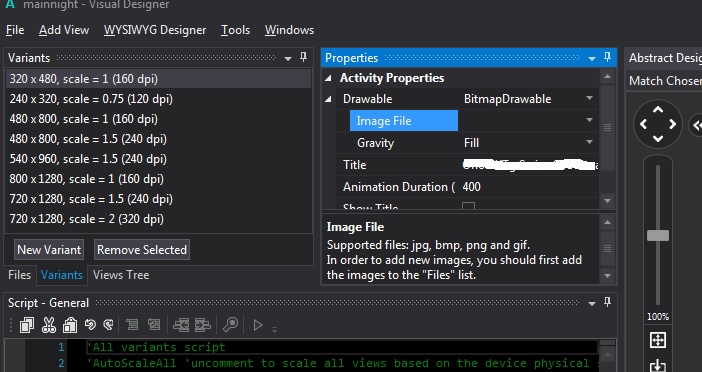The width and height of the screenshot is (702, 372).
Task: Open the script toolbar overflow arrow
Action: (274, 330)
